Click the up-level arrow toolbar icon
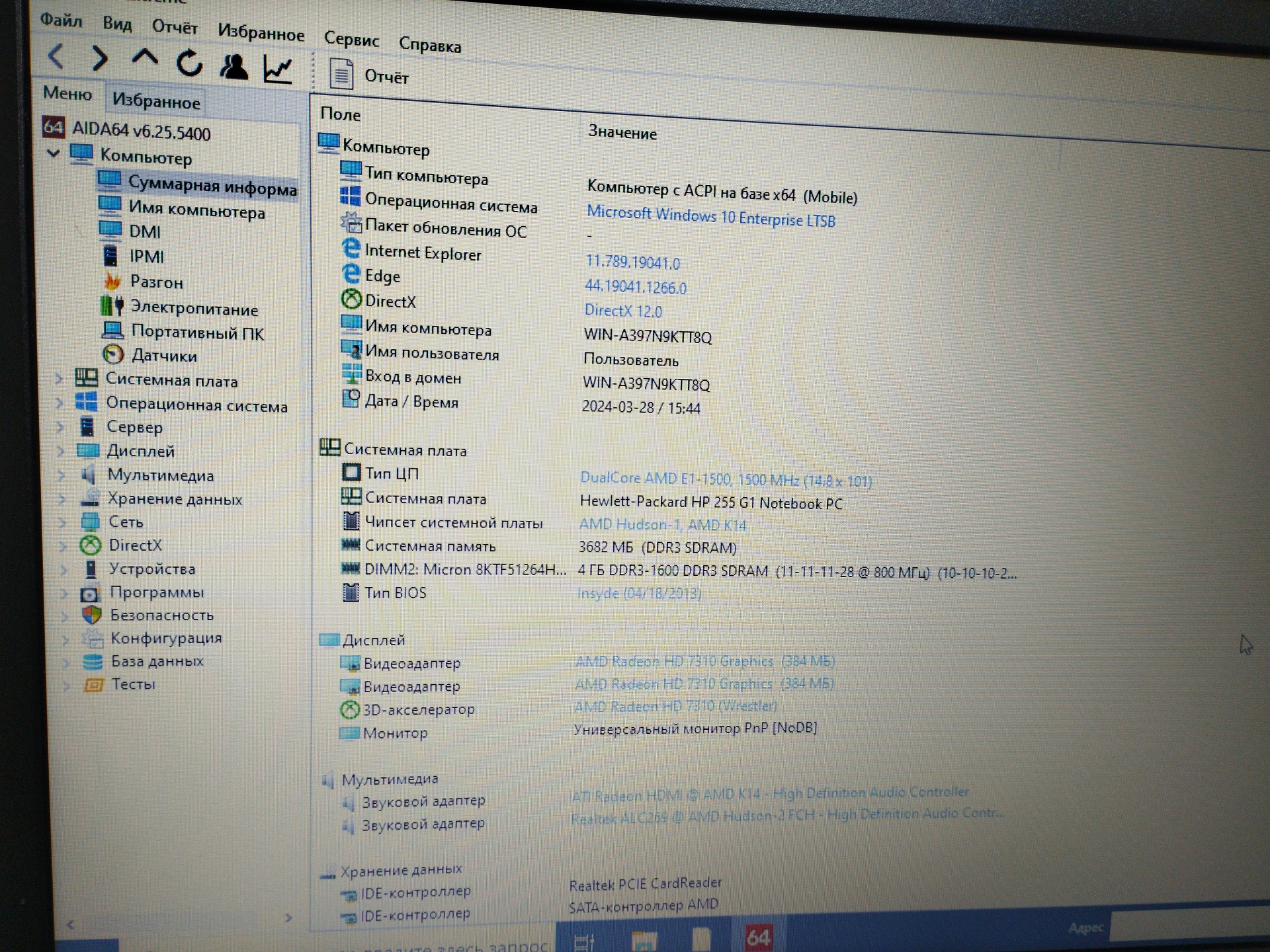 tap(144, 58)
